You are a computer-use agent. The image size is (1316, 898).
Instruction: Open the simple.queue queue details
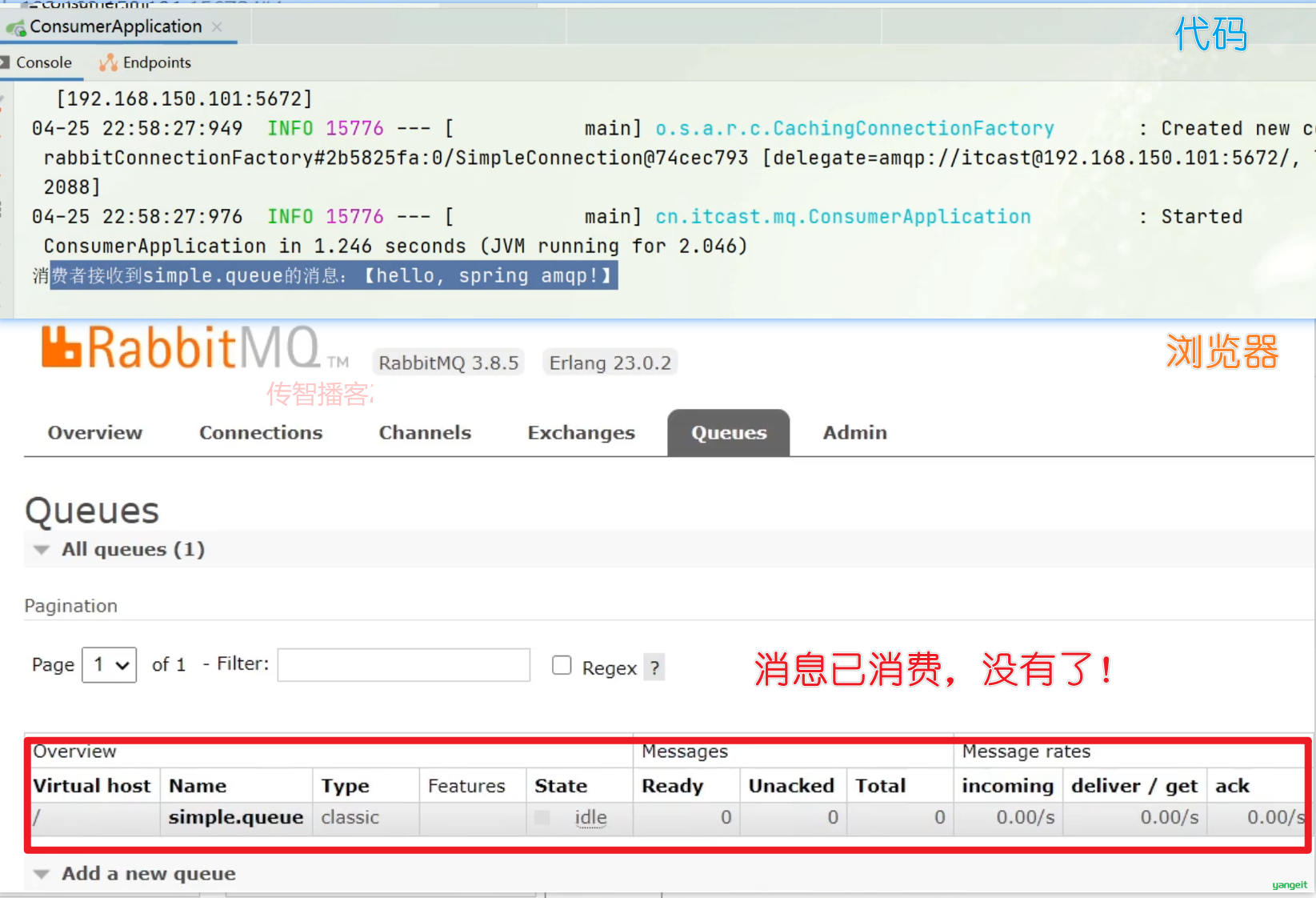(236, 817)
